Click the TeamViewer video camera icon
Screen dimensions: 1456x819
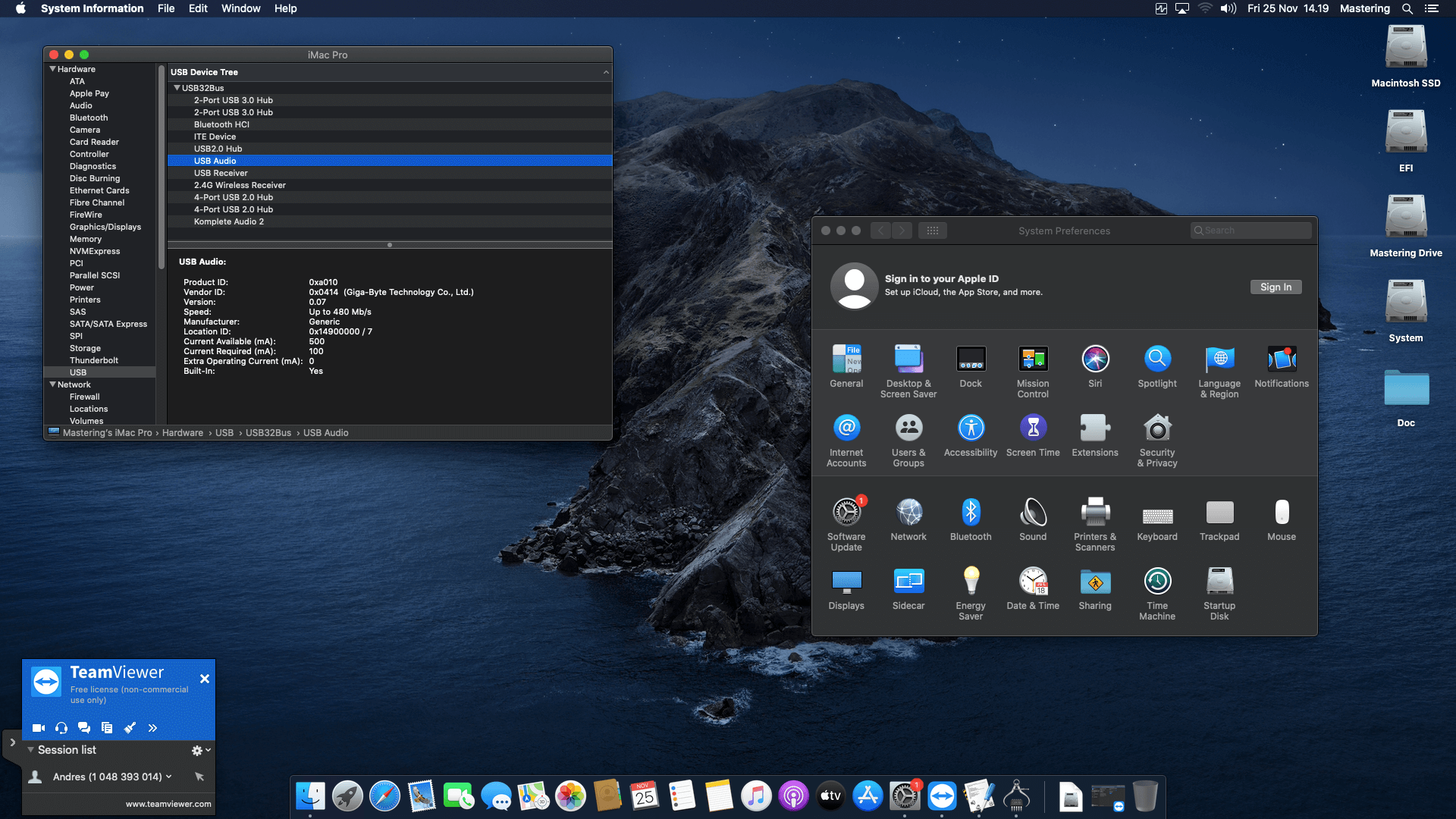(39, 728)
